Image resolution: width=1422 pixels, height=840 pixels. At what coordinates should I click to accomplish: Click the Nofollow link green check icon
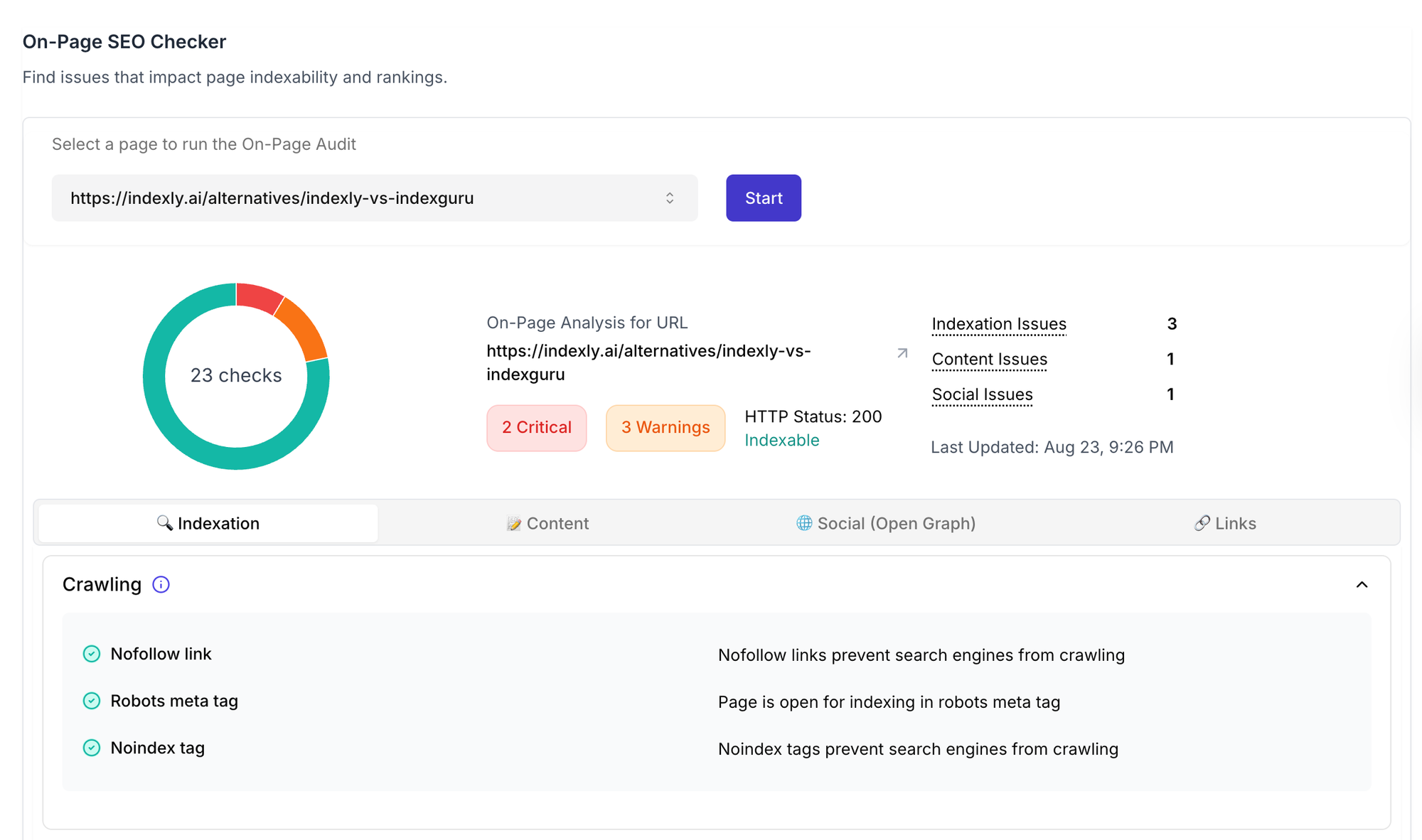pyautogui.click(x=92, y=654)
